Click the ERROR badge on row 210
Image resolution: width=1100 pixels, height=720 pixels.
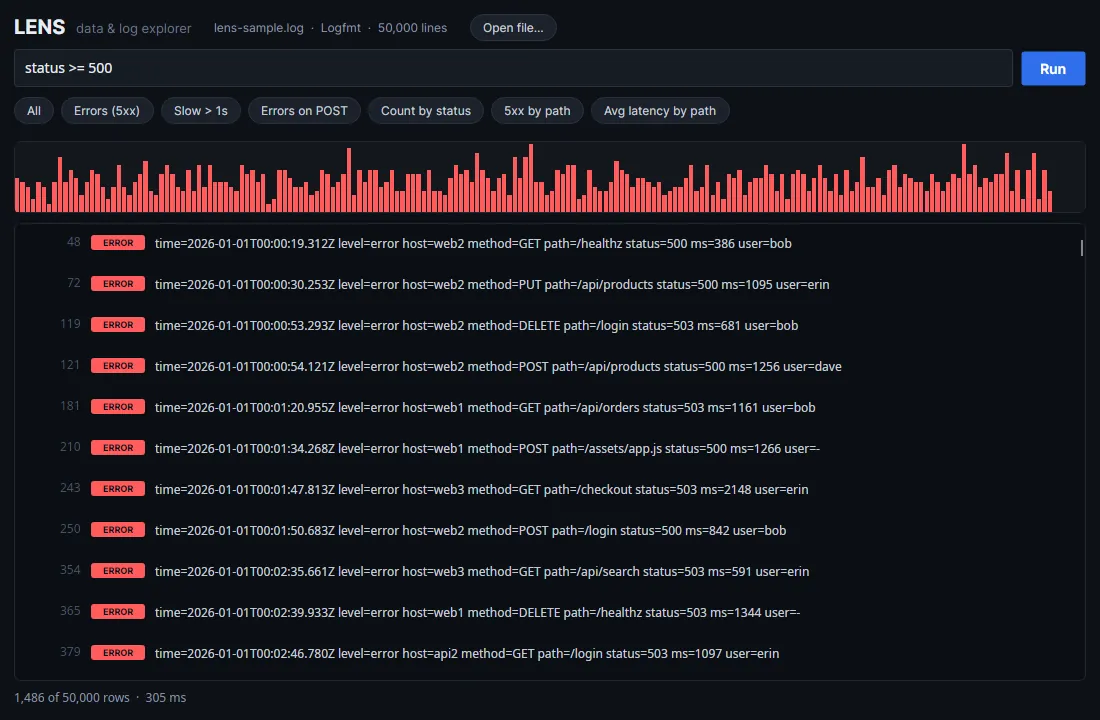pyautogui.click(x=118, y=448)
